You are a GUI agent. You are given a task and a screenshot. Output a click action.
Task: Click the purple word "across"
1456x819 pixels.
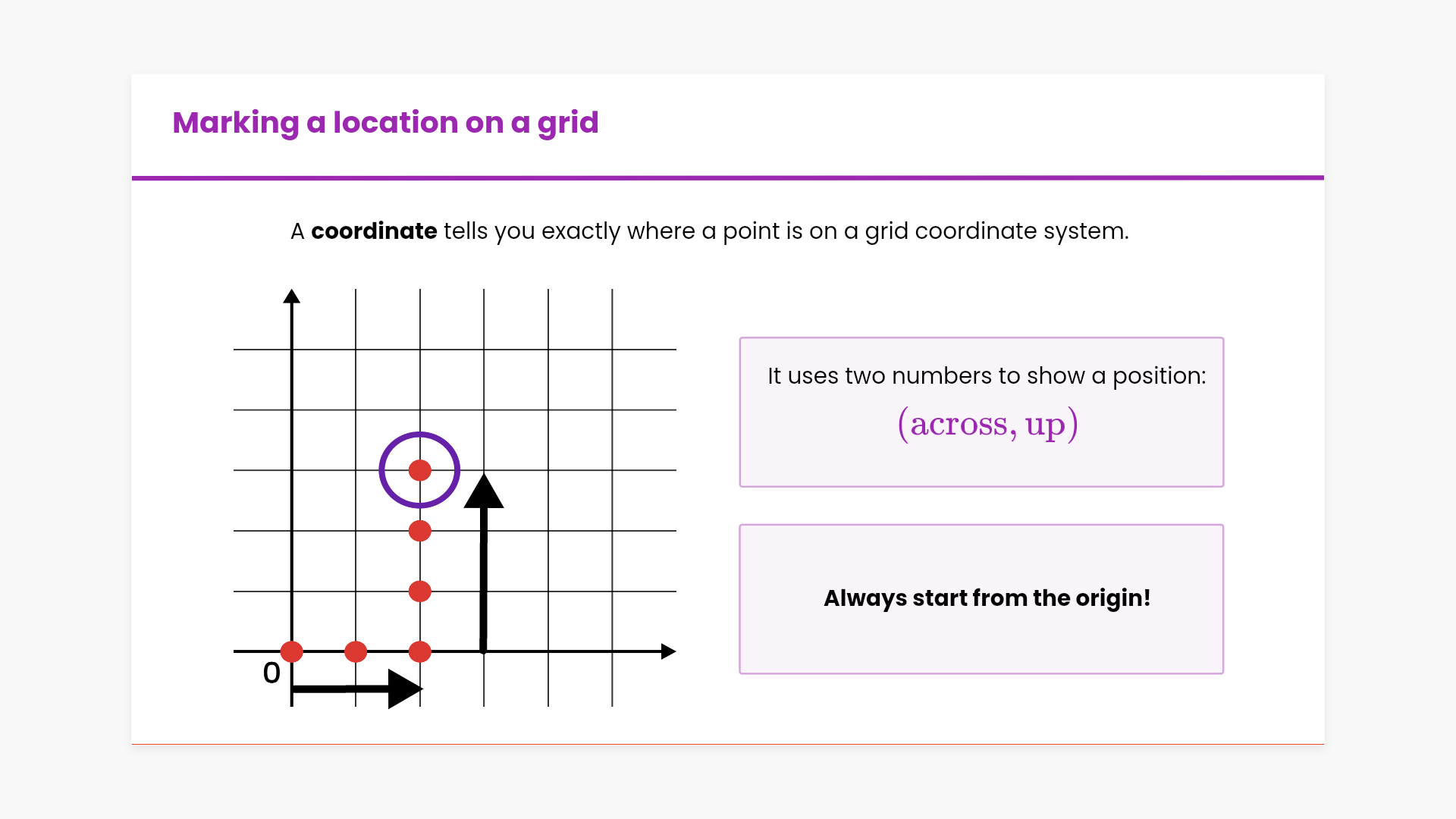pyautogui.click(x=959, y=425)
